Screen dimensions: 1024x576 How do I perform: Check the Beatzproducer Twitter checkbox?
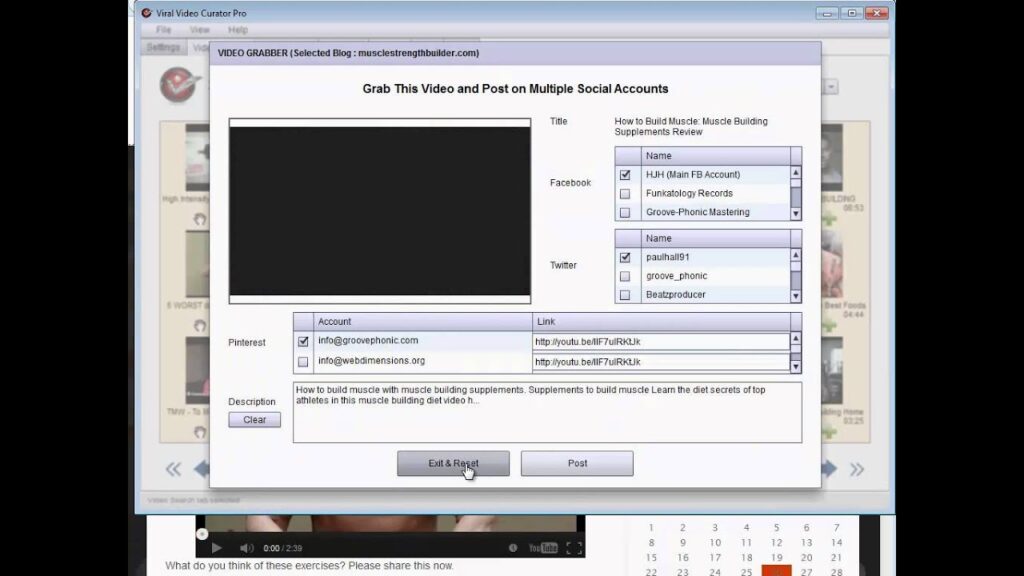point(625,295)
